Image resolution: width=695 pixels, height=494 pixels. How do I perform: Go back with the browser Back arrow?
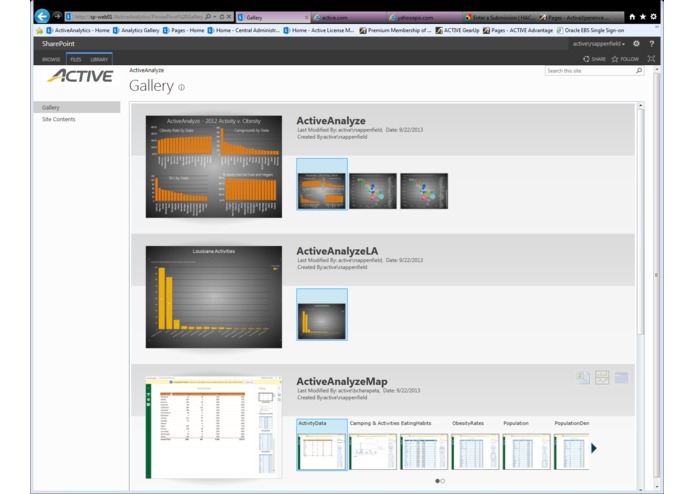[42, 16]
